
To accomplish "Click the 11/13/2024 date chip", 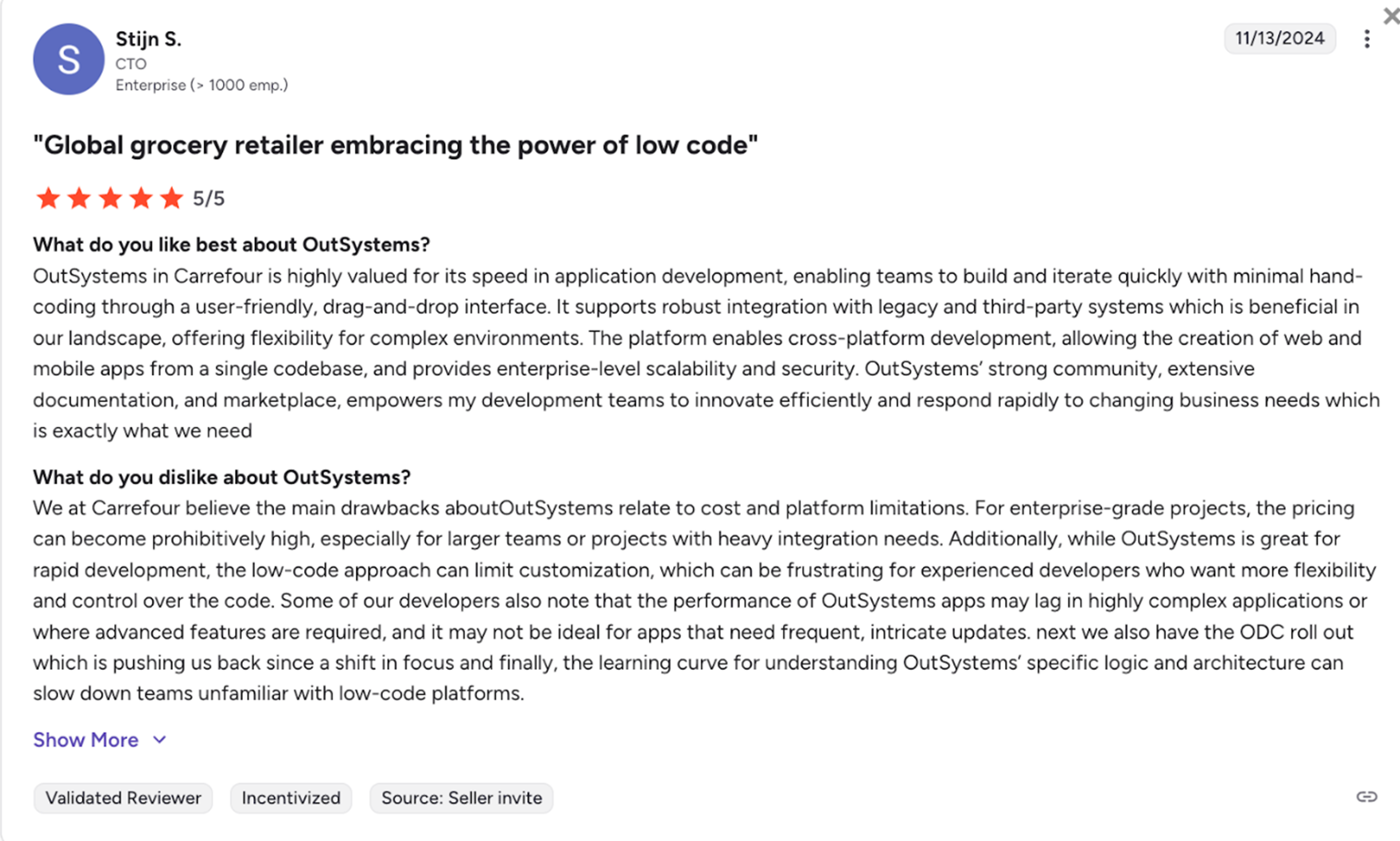I will click(x=1280, y=38).
